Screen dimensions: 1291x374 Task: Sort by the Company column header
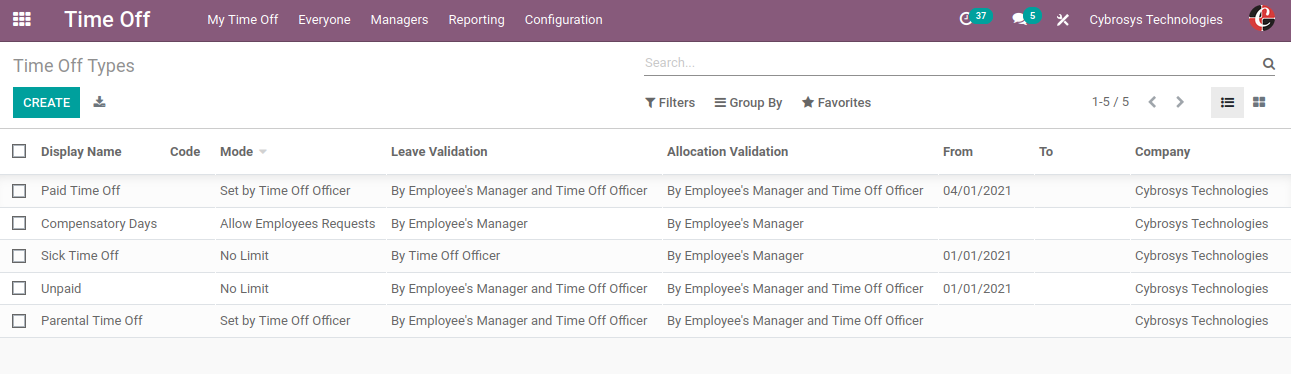click(1162, 152)
